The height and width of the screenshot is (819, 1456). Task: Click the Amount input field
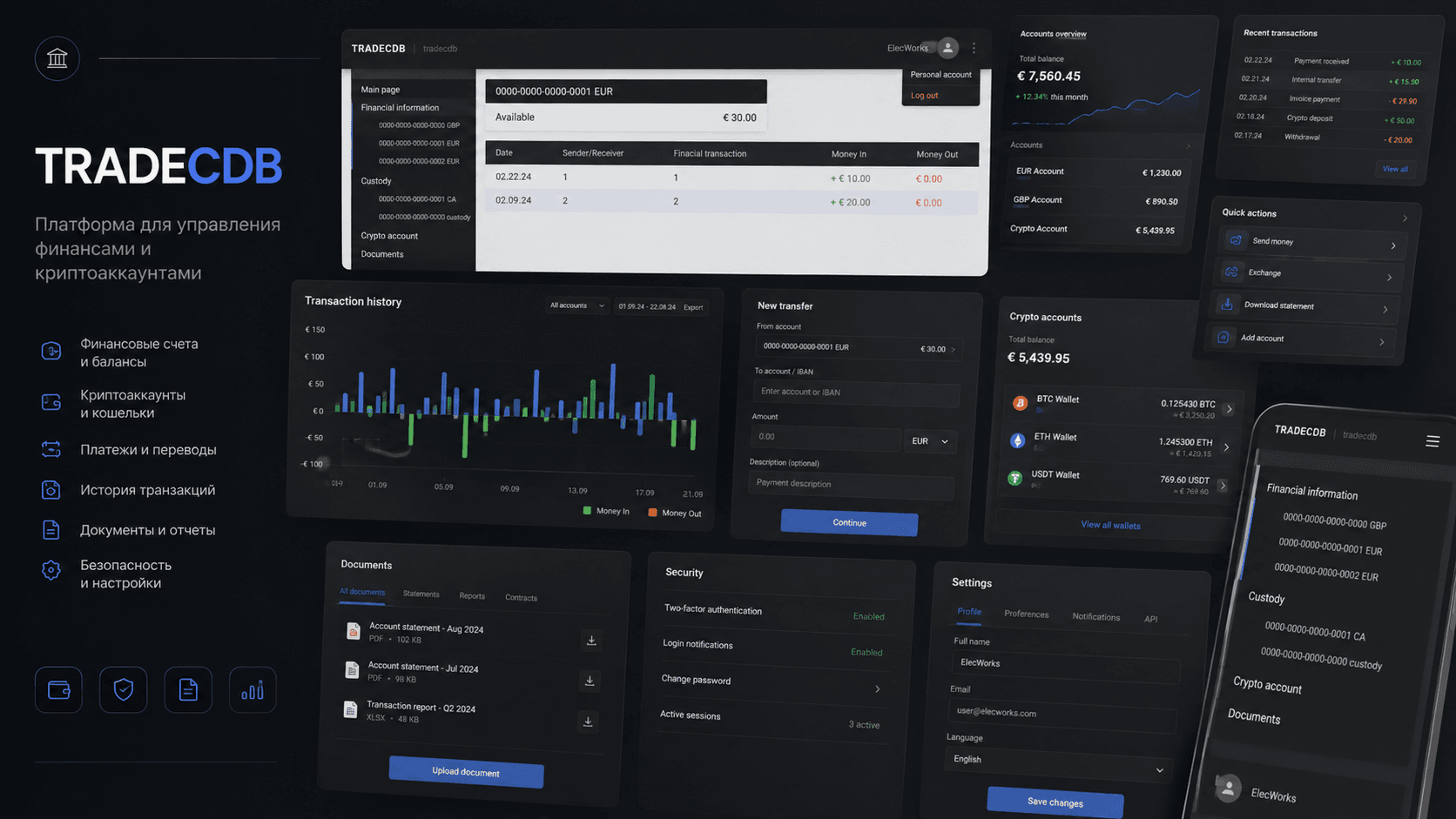[x=826, y=438]
